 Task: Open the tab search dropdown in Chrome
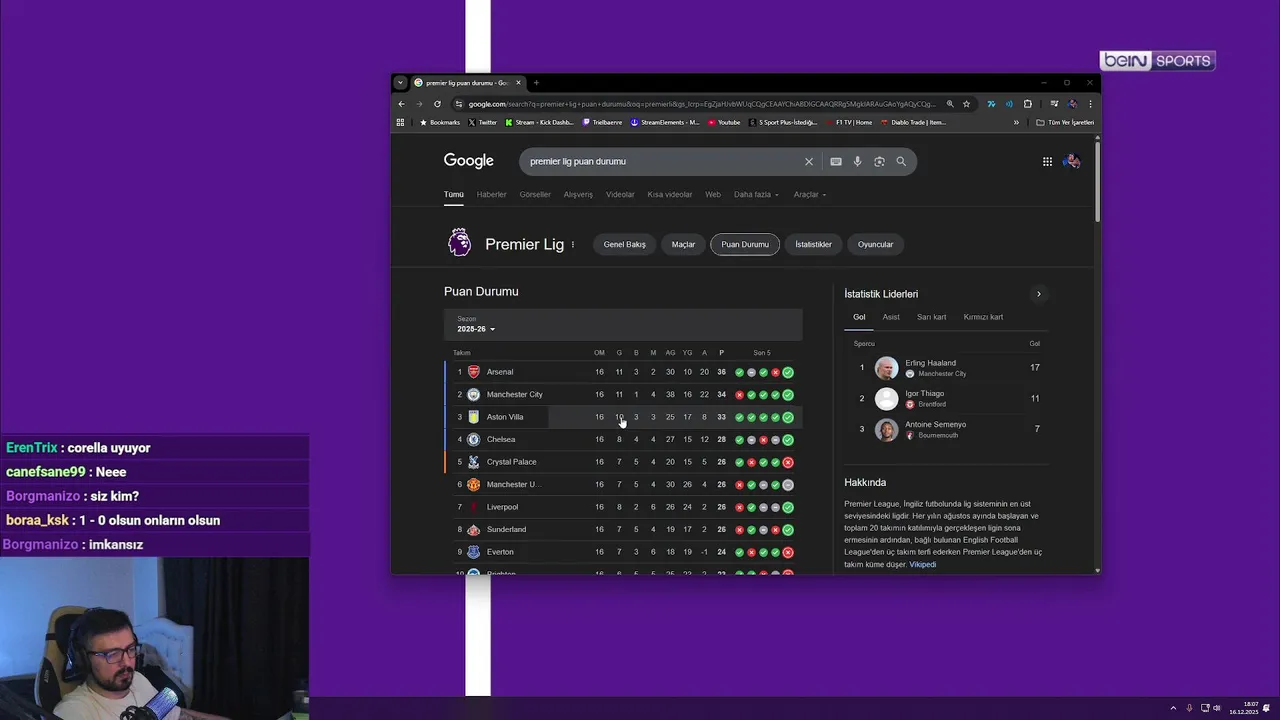[x=401, y=83]
